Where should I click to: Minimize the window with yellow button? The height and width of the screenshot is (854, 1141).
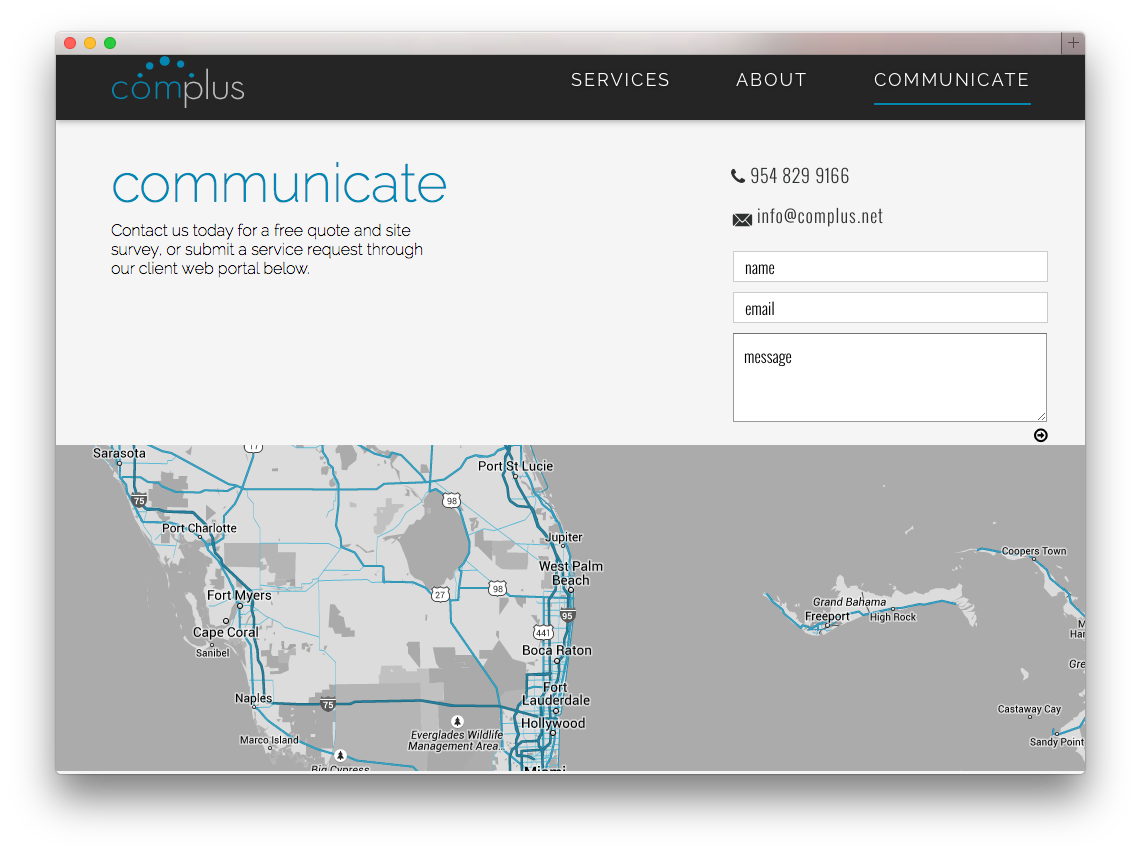[x=90, y=43]
